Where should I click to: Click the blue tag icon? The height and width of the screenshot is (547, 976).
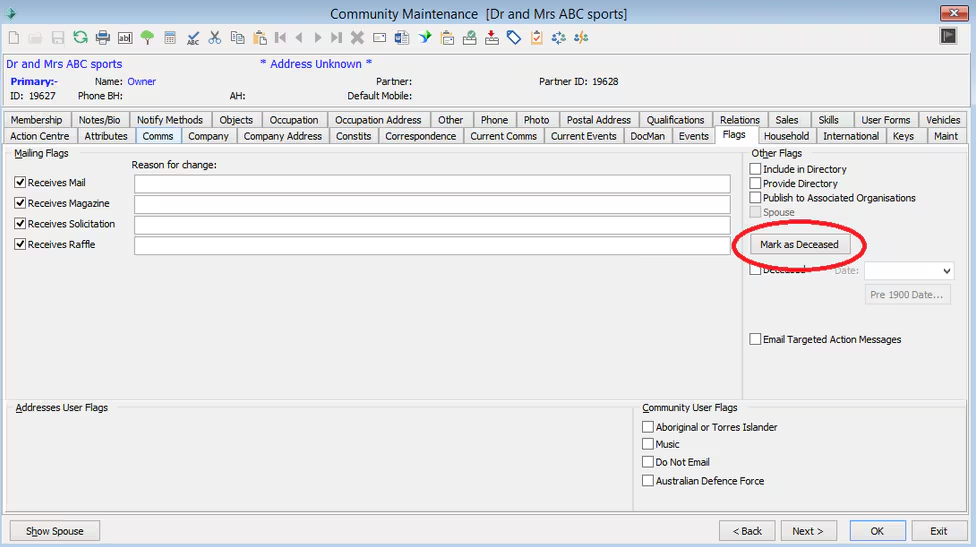click(x=514, y=38)
